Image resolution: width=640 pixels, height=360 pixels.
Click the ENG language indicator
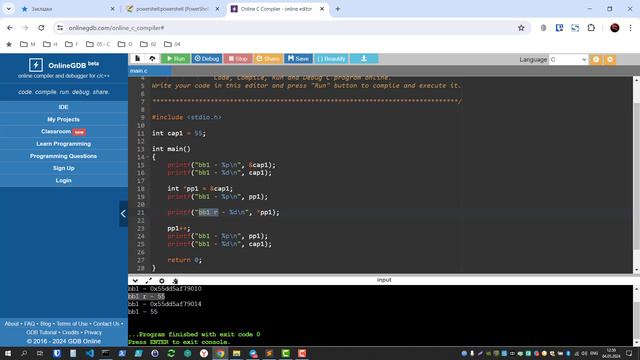click(x=594, y=353)
